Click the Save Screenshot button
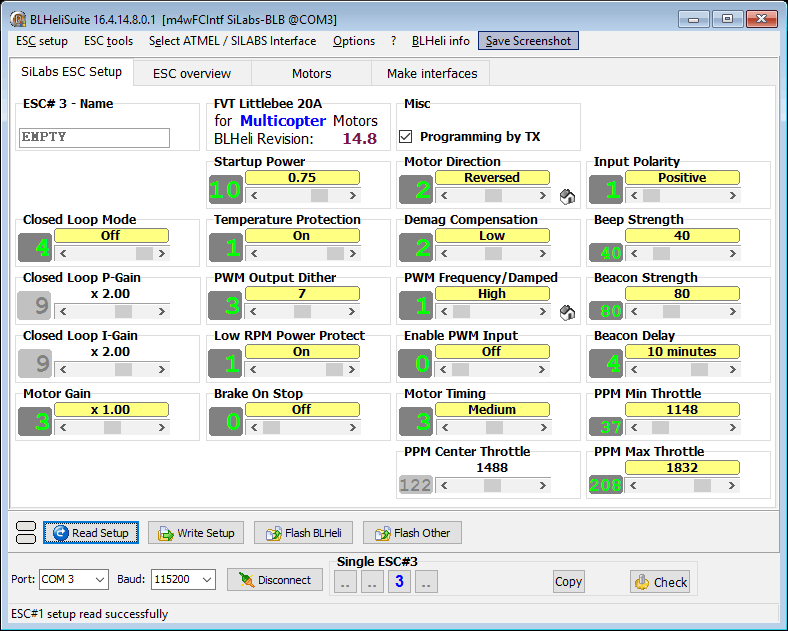This screenshot has height=631, width=788. [x=528, y=41]
